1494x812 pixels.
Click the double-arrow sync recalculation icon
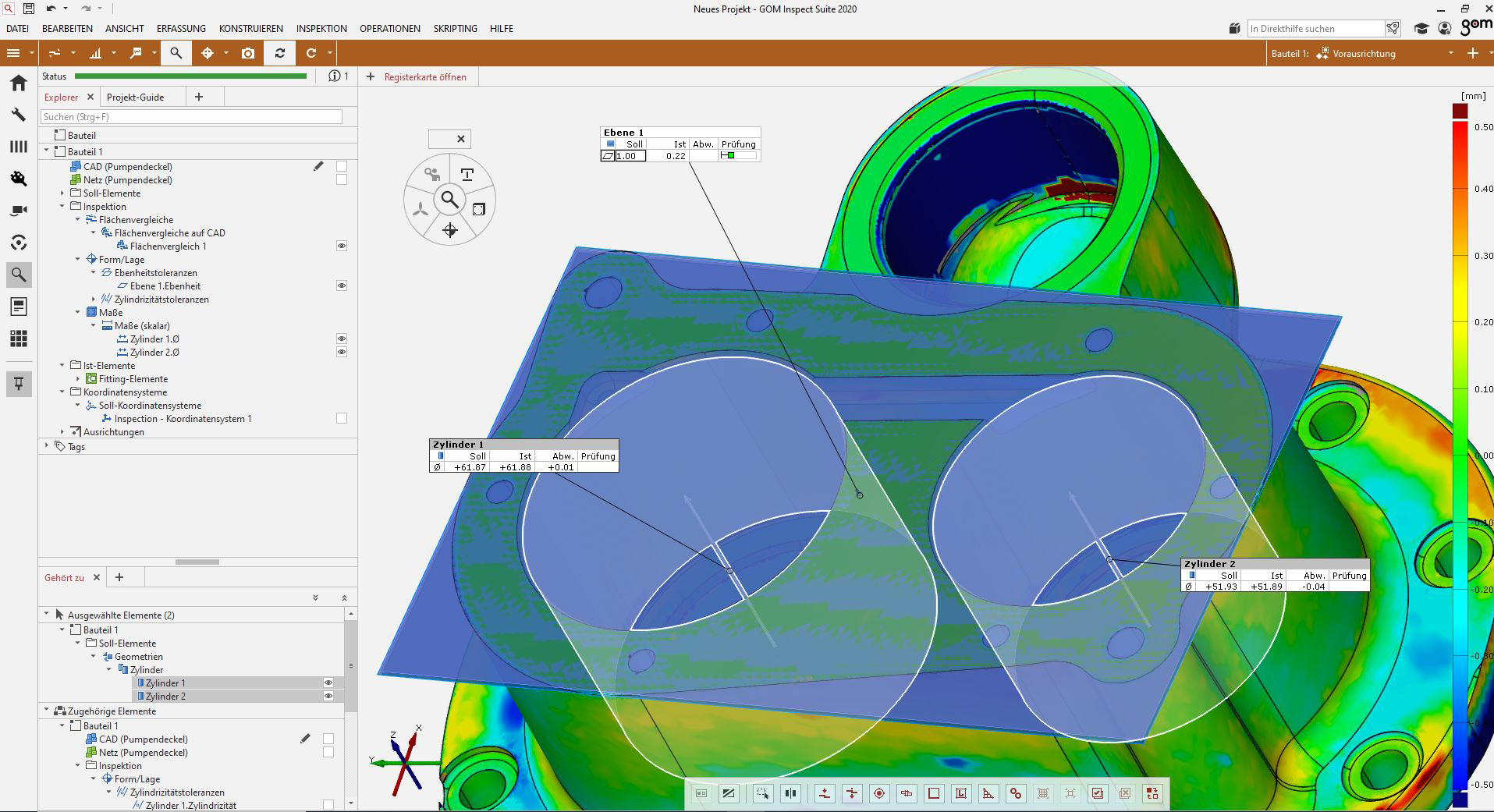(280, 53)
